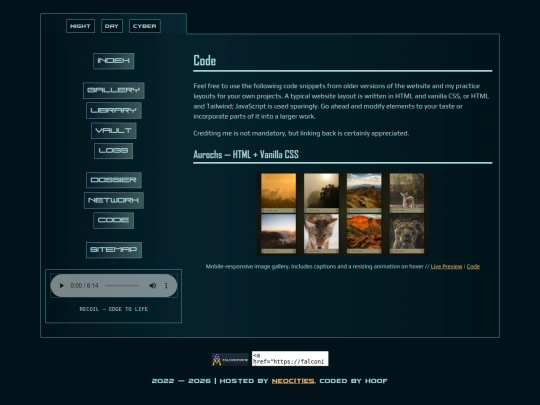
Task: Open audio player more options menu
Action: coord(166,285)
